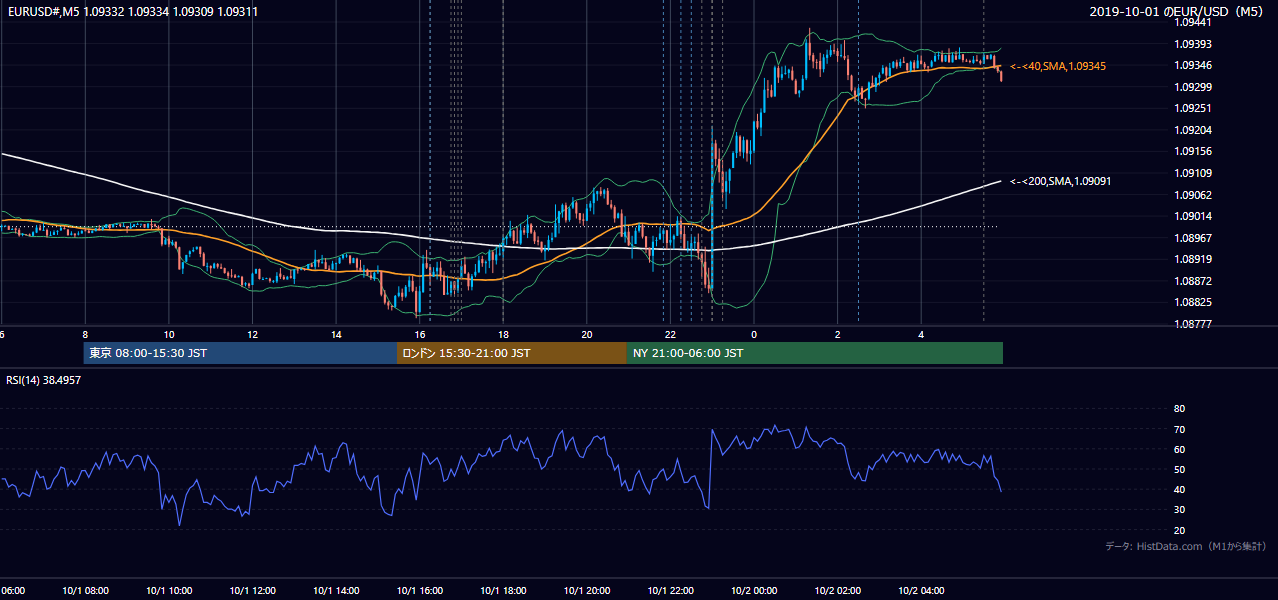The height and width of the screenshot is (600, 1278).
Task: Click the 10/1 16:00 time axis label
Action: coord(420,591)
